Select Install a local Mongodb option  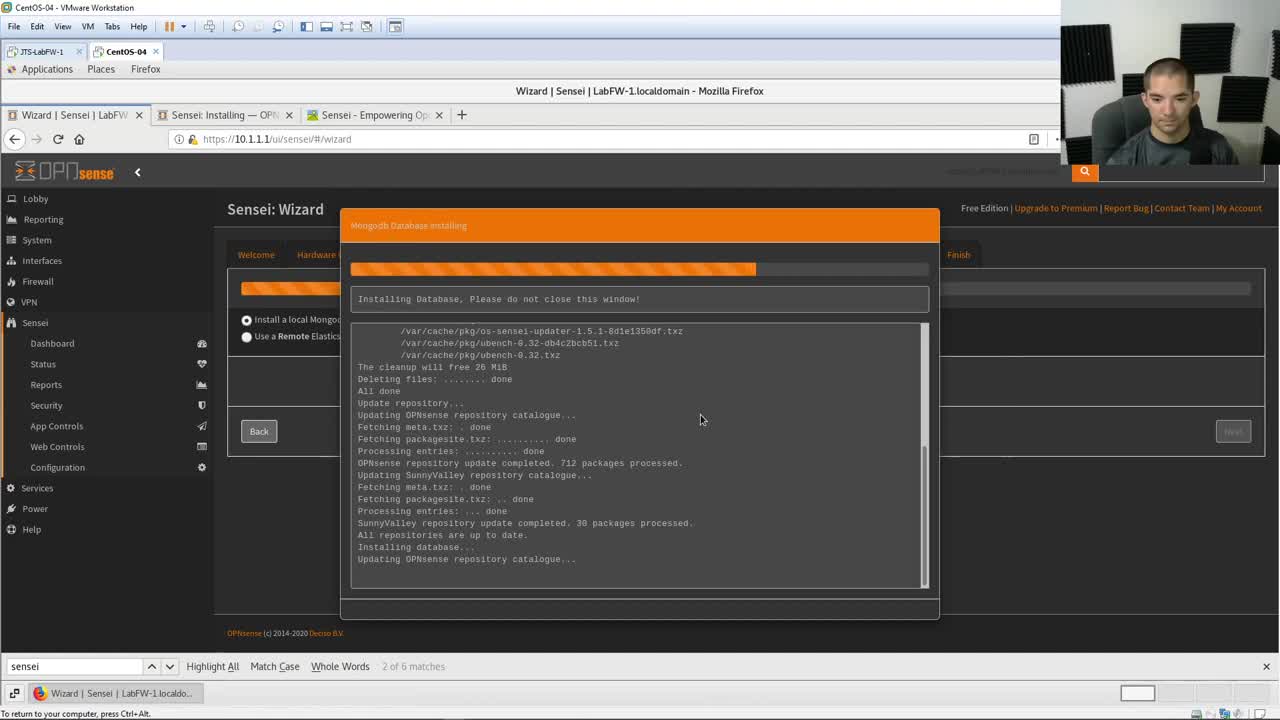tap(246, 320)
